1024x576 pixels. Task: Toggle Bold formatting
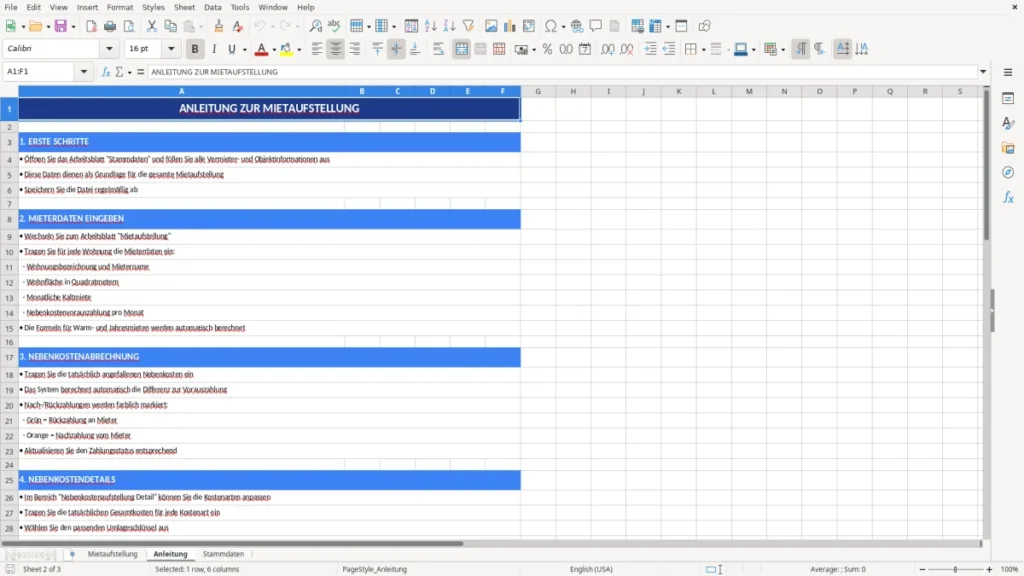195,49
